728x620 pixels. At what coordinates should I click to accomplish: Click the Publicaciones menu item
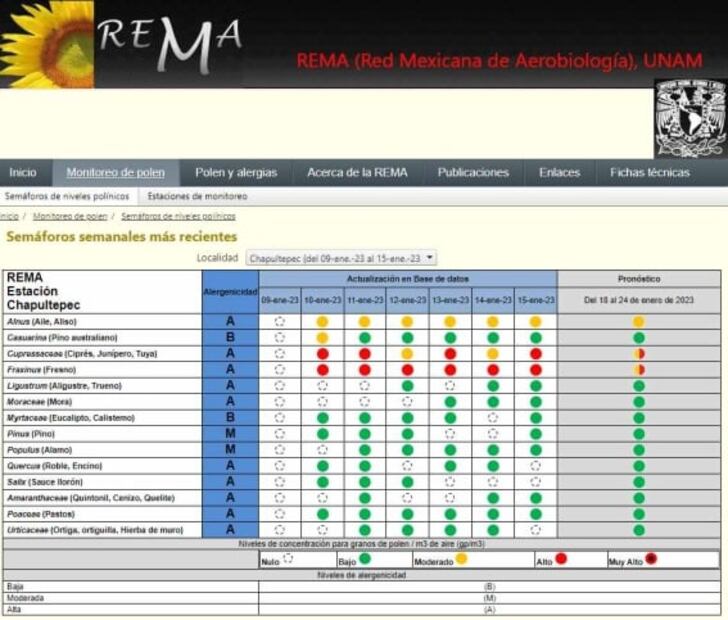click(473, 172)
